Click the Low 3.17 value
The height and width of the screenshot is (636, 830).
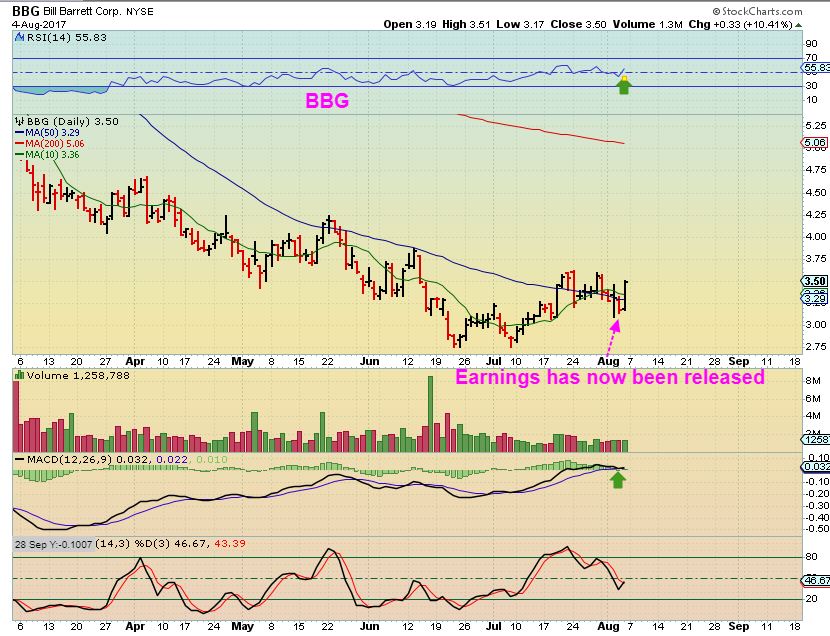[x=520, y=24]
